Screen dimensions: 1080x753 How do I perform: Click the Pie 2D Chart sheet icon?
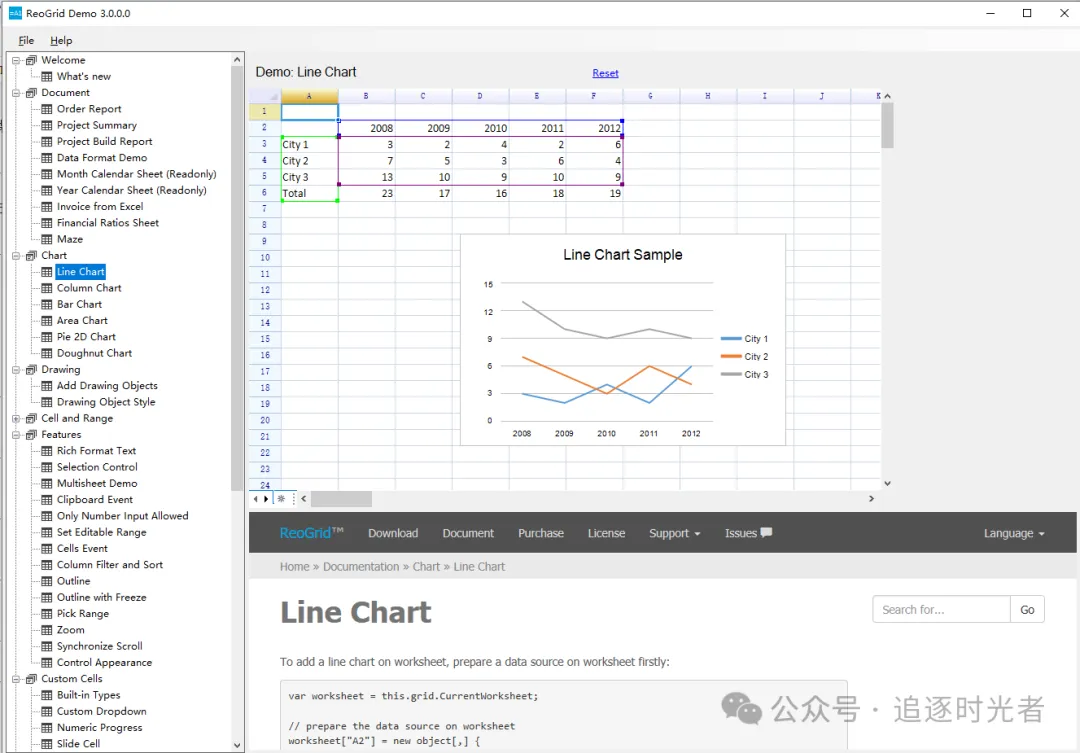click(x=46, y=337)
